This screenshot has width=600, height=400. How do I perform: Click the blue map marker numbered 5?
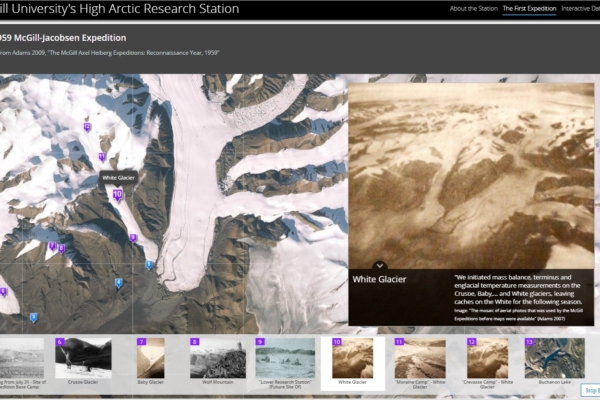pyautogui.click(x=149, y=265)
